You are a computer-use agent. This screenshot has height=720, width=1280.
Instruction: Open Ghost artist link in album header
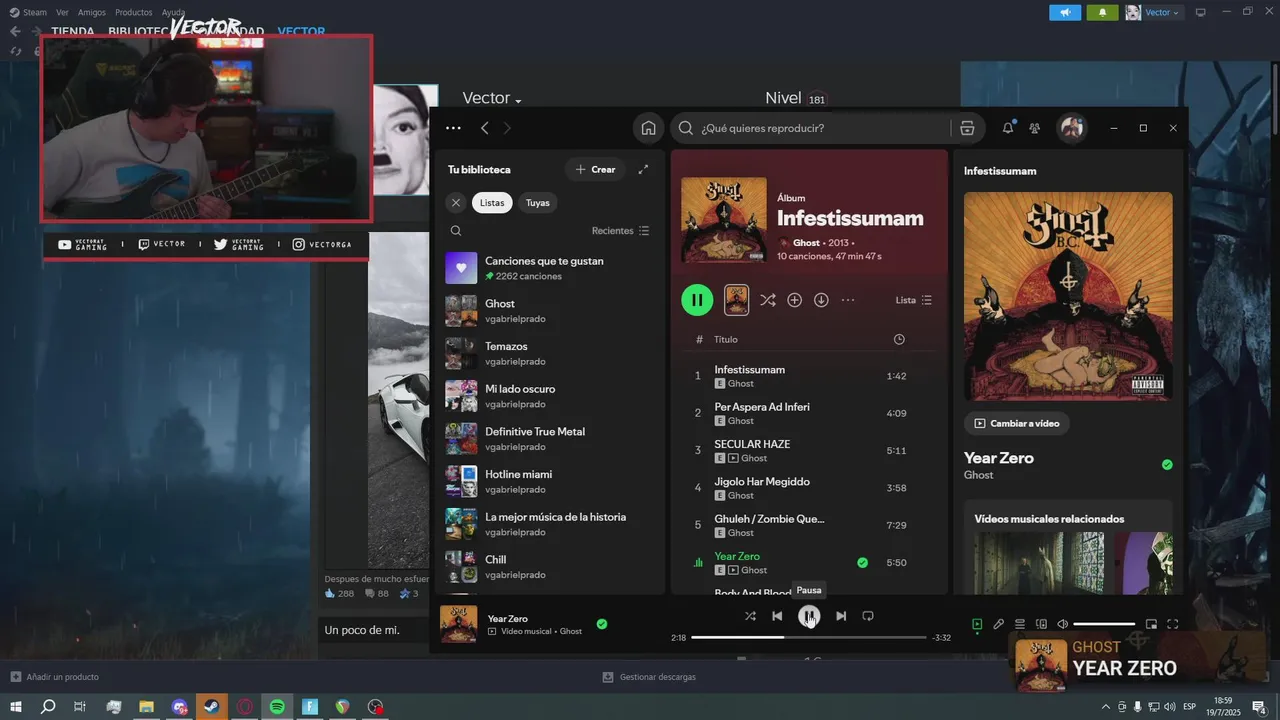point(806,243)
